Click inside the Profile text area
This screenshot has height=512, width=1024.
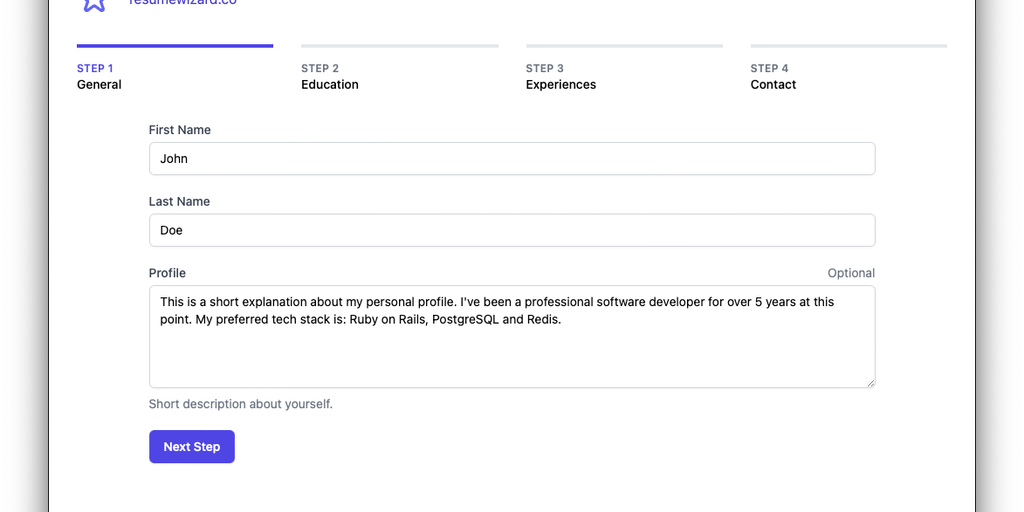pyautogui.click(x=512, y=350)
